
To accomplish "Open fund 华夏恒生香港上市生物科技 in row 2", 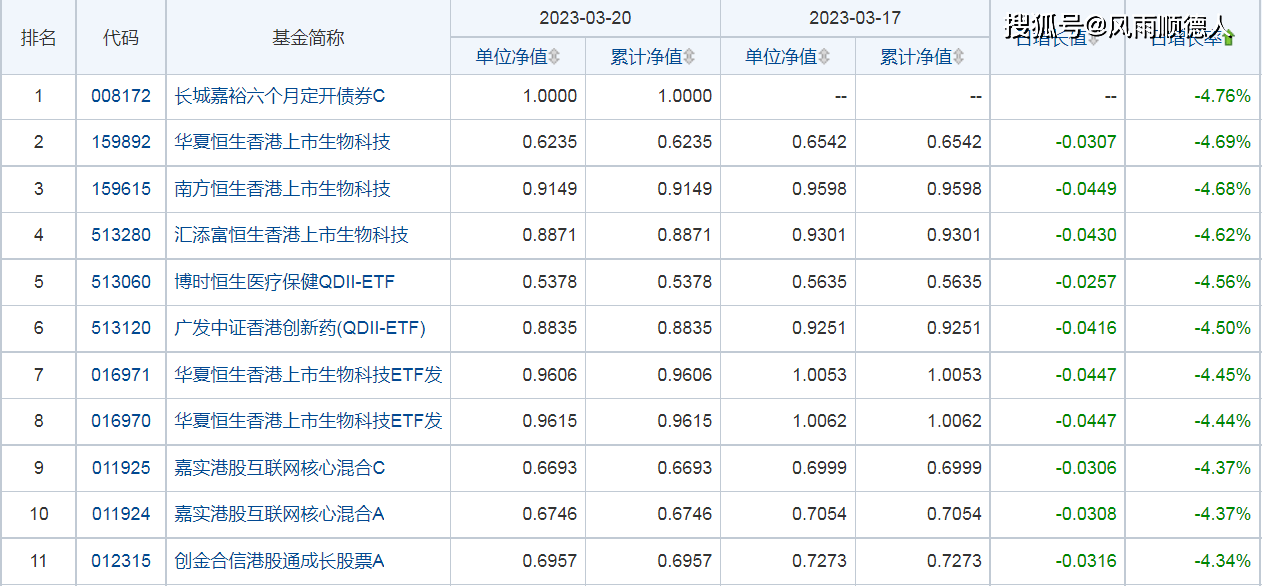I will [282, 142].
